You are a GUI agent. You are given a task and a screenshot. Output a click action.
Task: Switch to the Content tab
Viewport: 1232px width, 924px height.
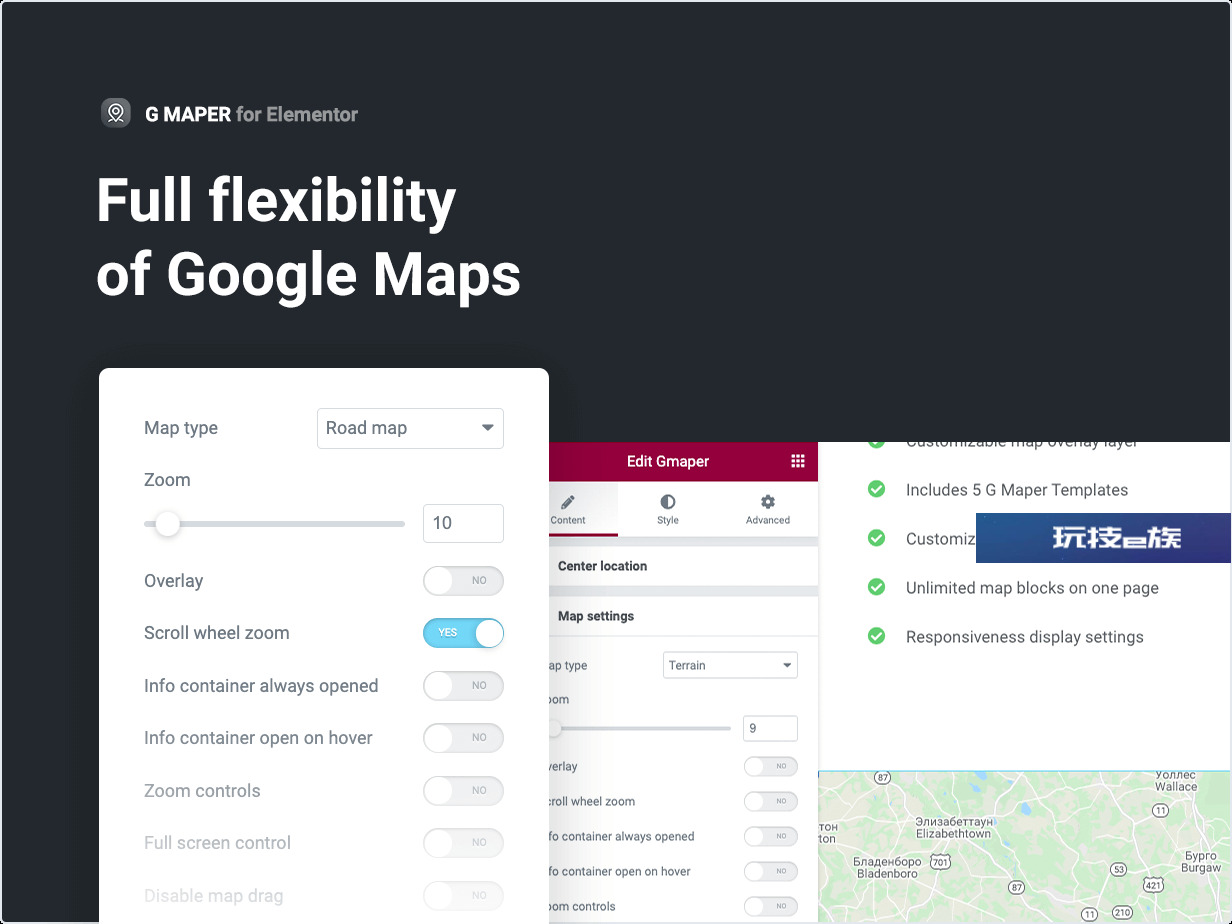[583, 509]
